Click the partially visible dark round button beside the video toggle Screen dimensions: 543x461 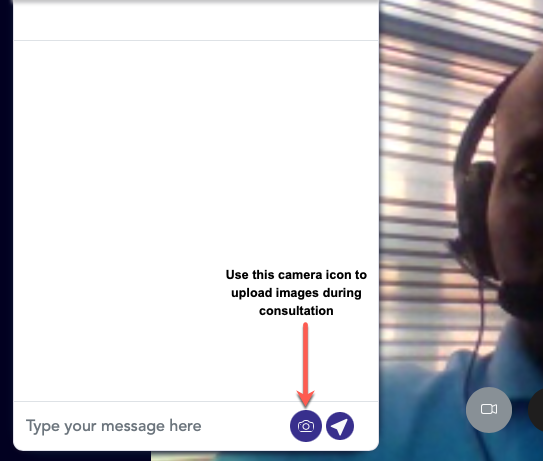tap(536, 410)
